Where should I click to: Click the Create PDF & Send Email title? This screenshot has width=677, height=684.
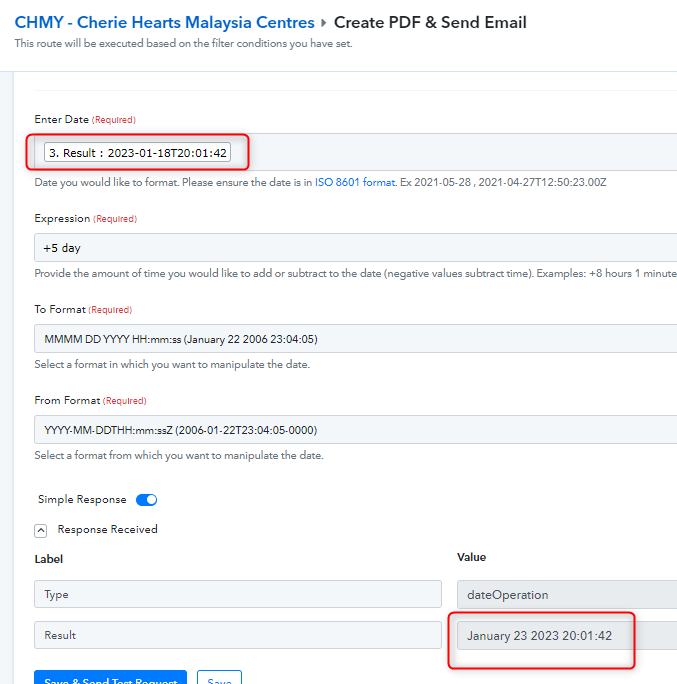coord(430,22)
